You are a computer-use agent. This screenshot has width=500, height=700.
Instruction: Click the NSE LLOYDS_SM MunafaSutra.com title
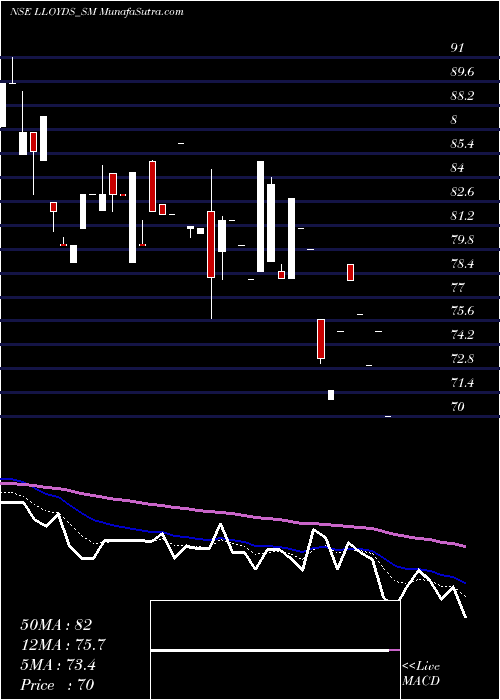pyautogui.click(x=96, y=12)
